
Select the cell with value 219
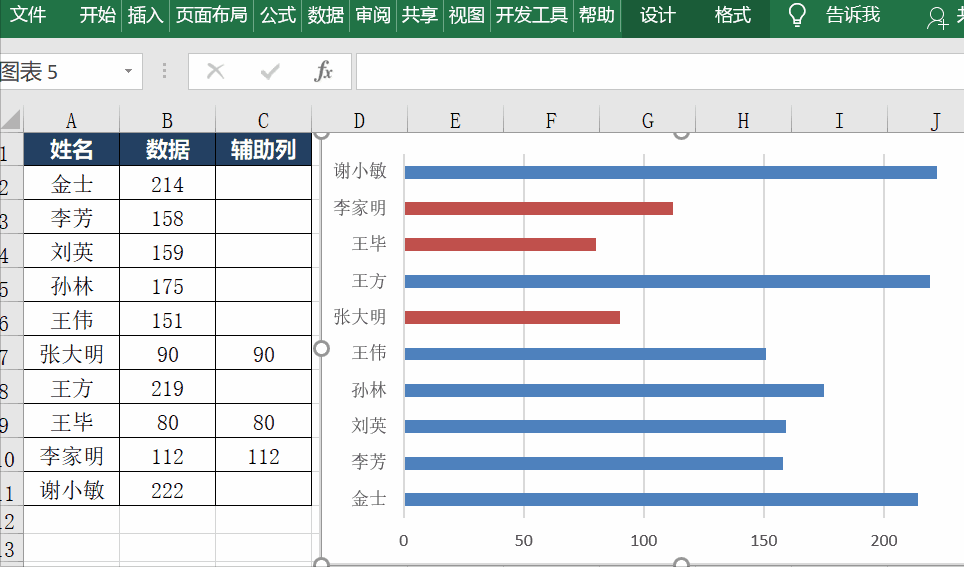click(167, 387)
